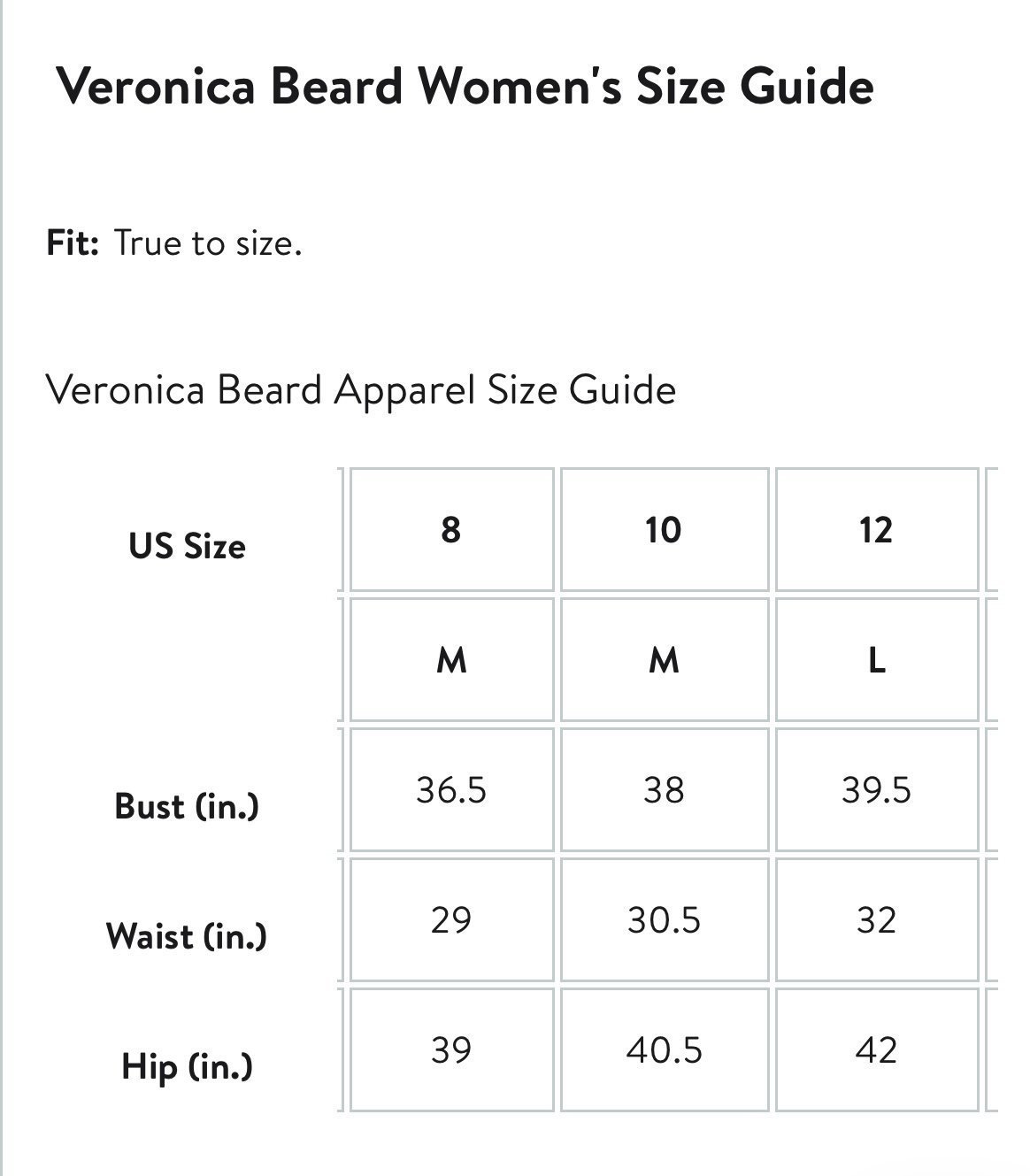Click the US size 12 cell
1030x1176 pixels.
[x=877, y=529]
